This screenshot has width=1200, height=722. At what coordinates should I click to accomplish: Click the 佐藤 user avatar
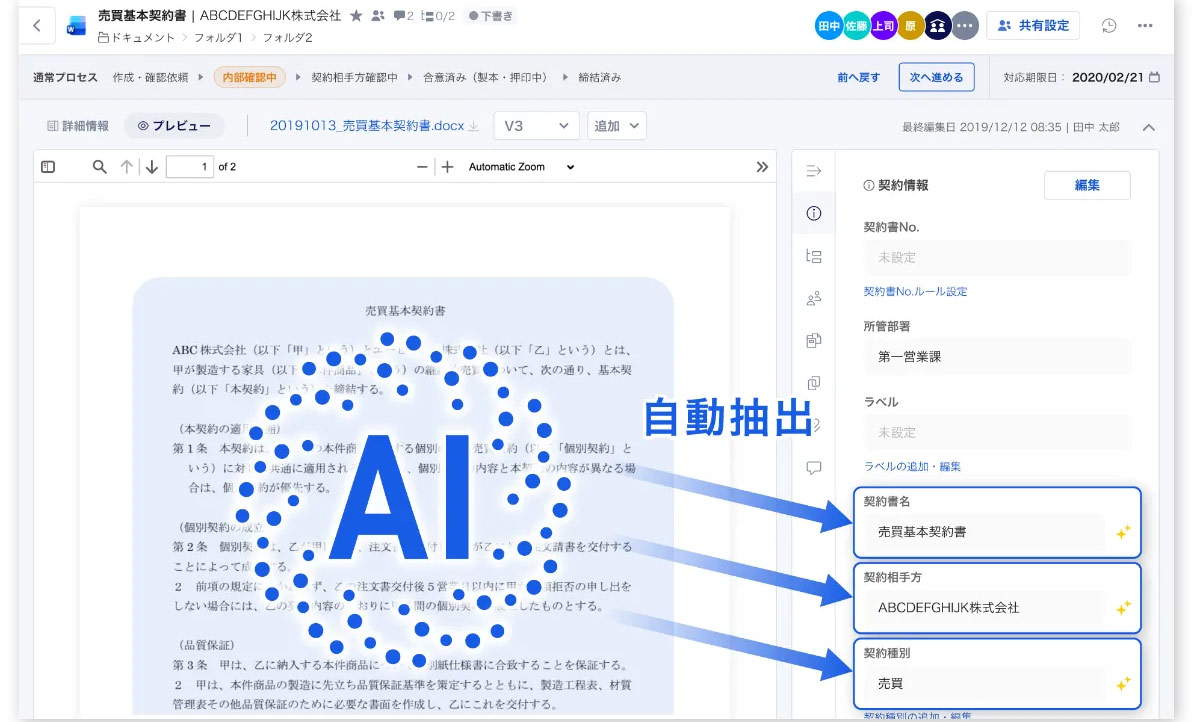point(856,26)
